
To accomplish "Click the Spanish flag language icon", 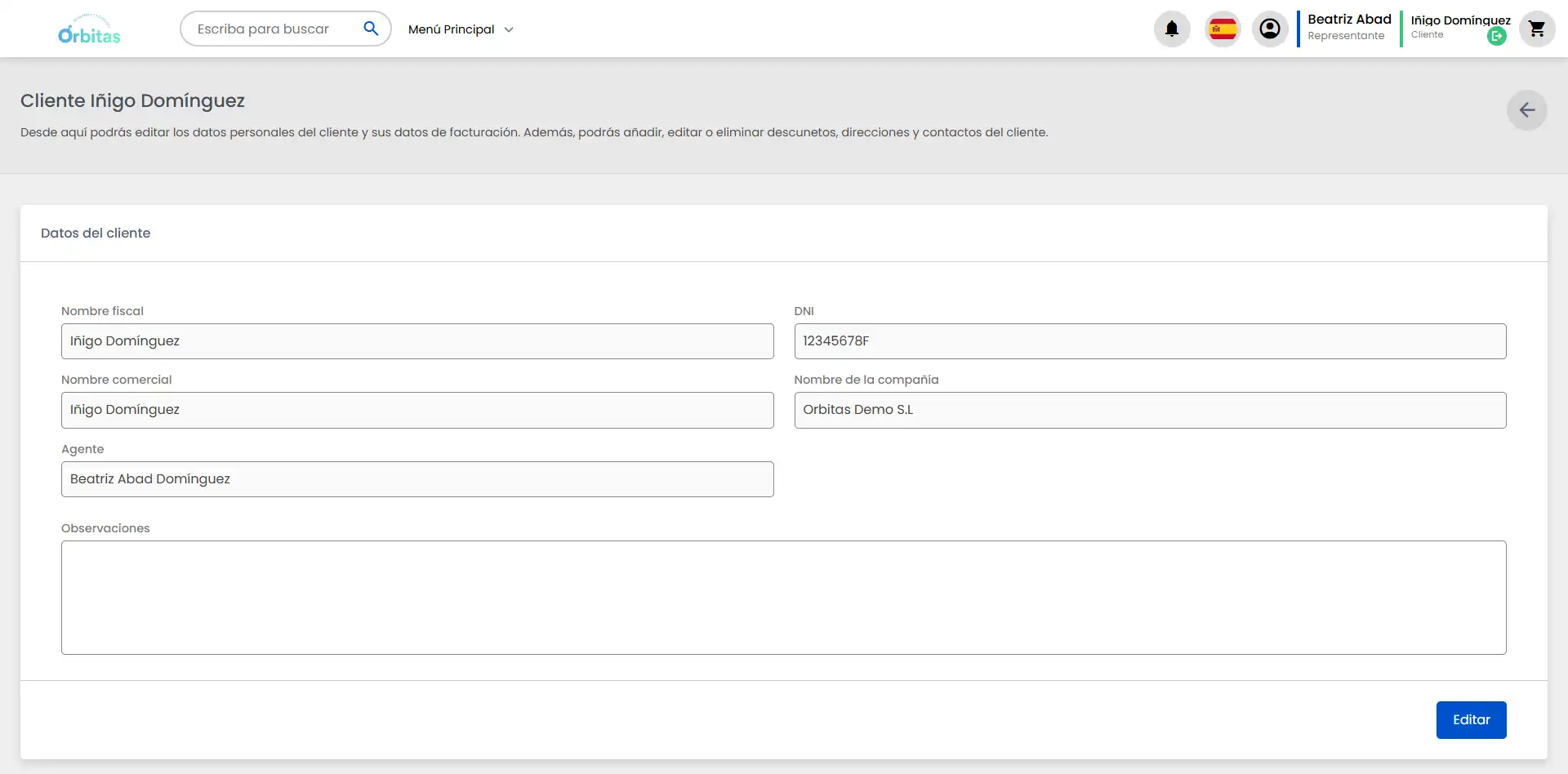I will point(1223,29).
